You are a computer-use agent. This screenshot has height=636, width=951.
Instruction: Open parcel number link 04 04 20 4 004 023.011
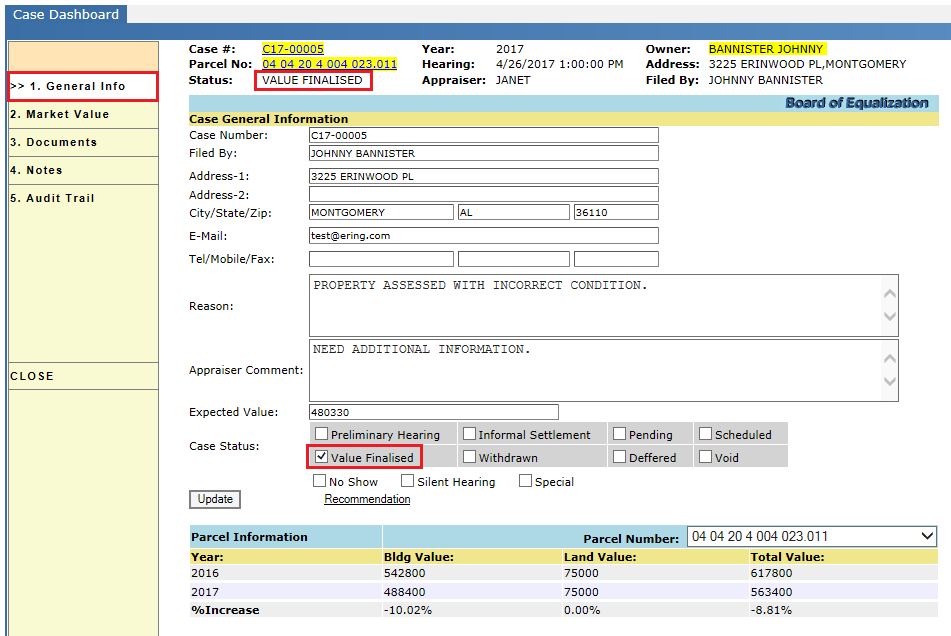(x=329, y=64)
